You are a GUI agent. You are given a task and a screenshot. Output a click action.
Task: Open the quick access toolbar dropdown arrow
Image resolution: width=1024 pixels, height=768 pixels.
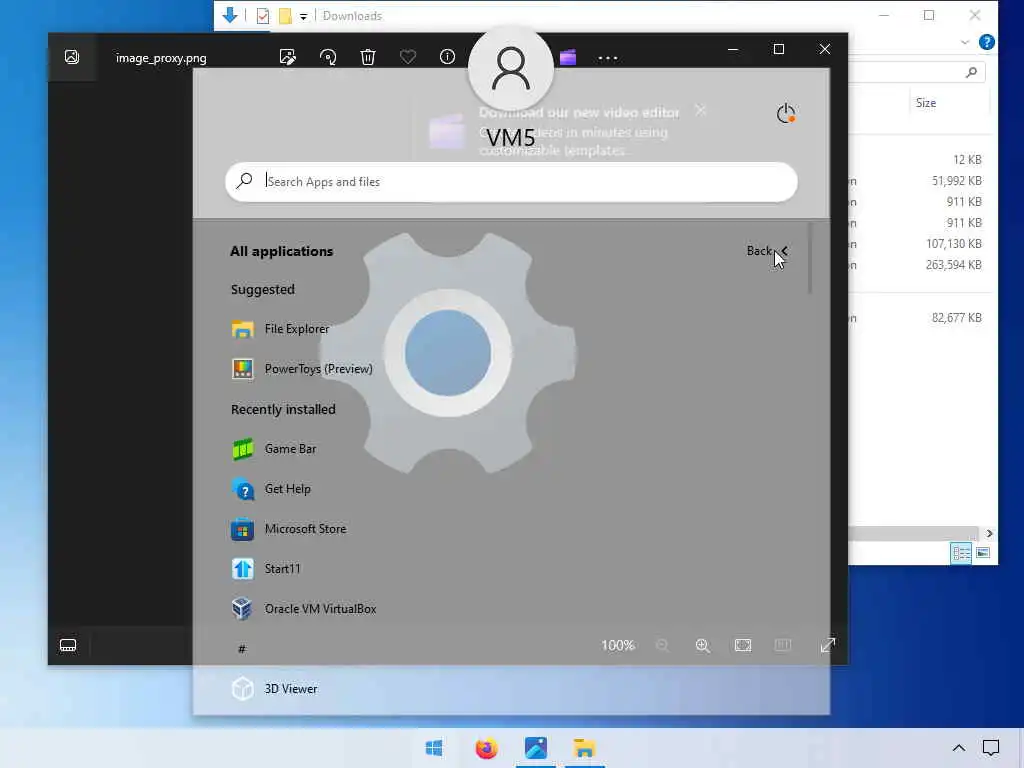304,16
